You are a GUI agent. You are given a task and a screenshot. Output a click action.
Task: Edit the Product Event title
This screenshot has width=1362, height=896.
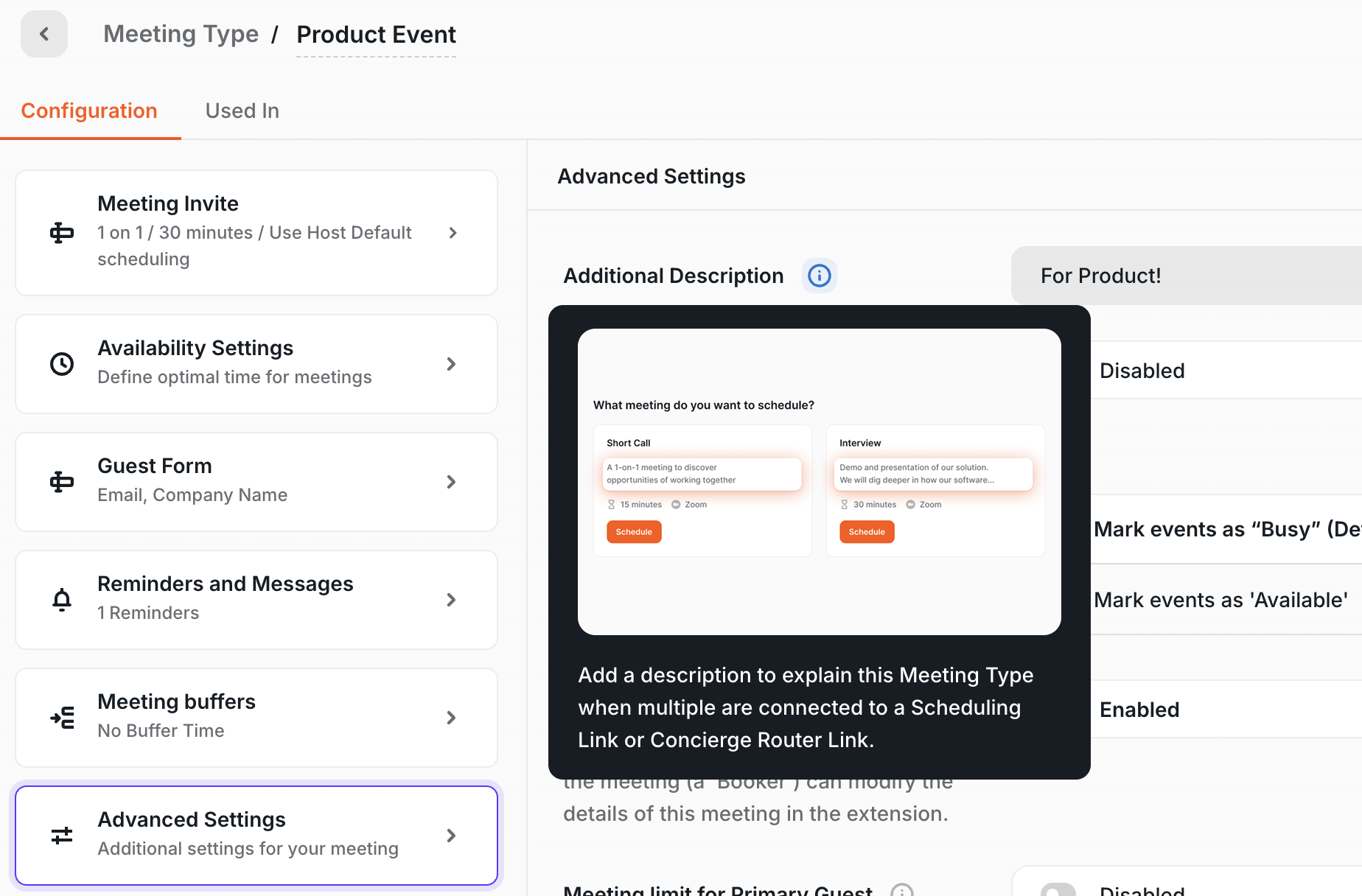click(x=376, y=35)
